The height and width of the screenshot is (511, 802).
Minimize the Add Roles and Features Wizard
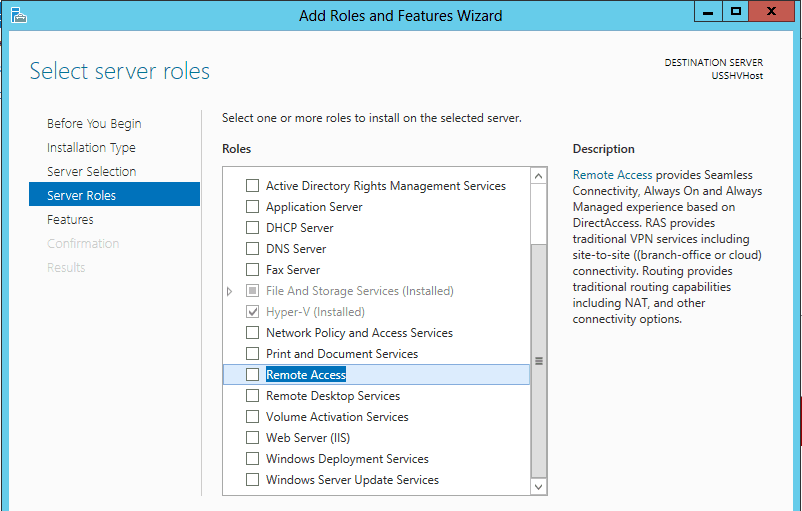tap(708, 11)
